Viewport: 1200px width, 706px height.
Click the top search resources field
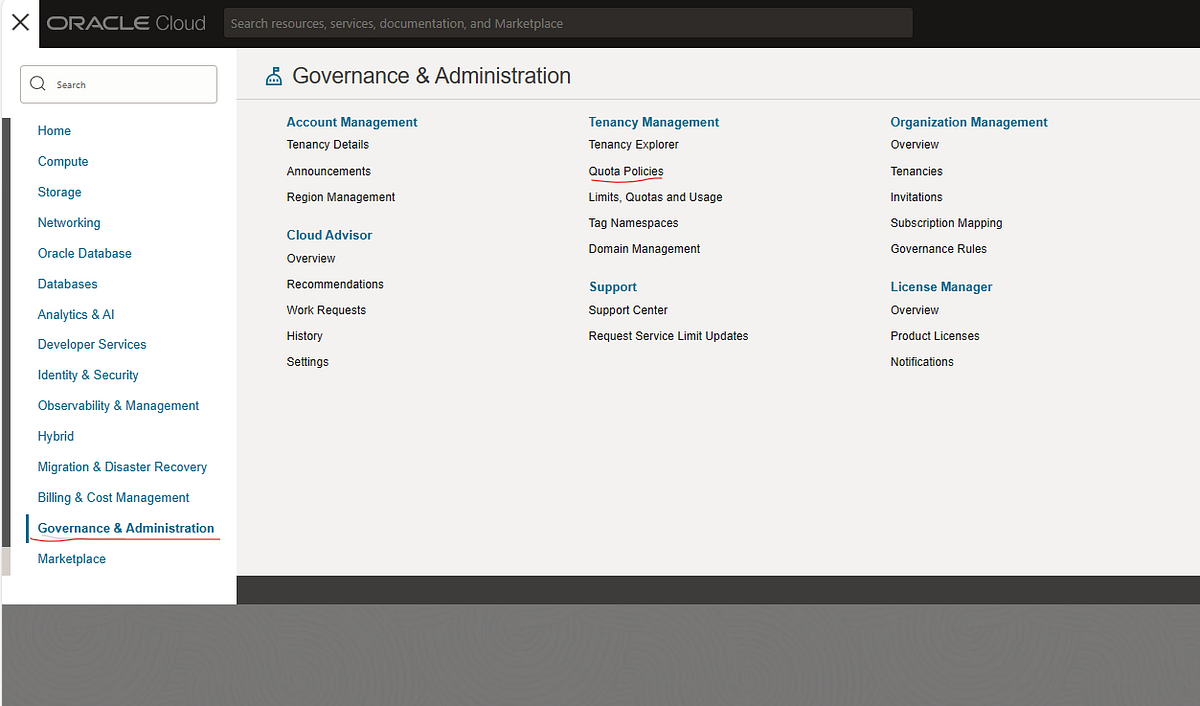(x=568, y=22)
